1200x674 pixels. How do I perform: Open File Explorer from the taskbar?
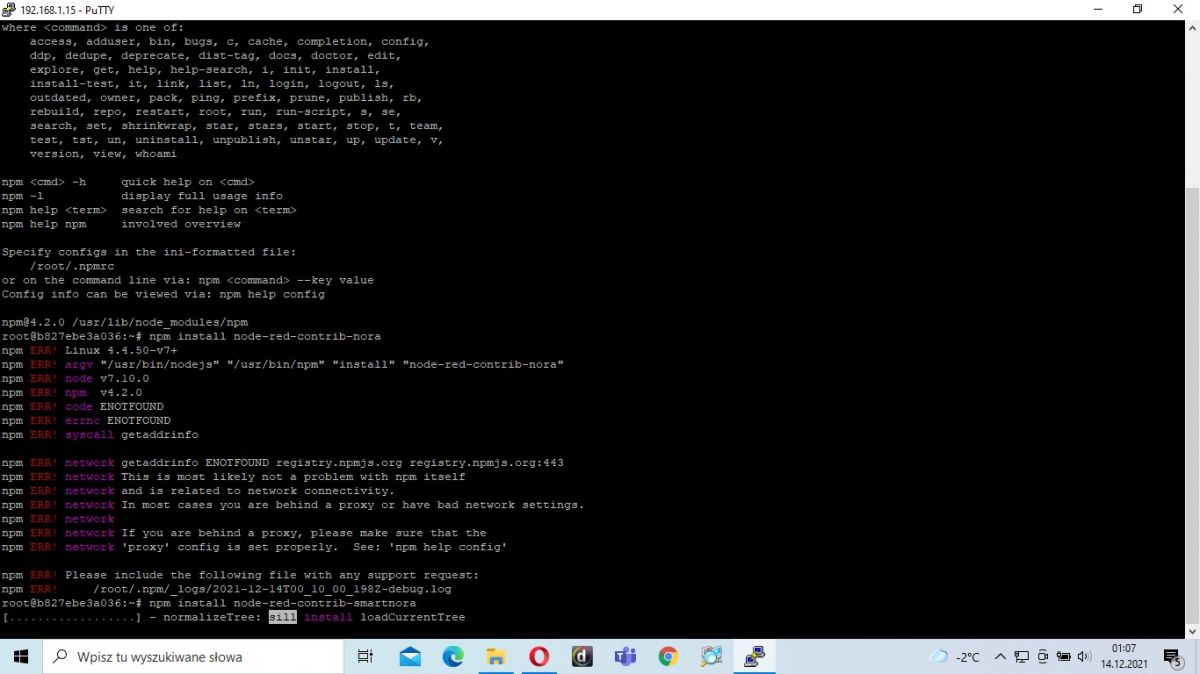496,657
